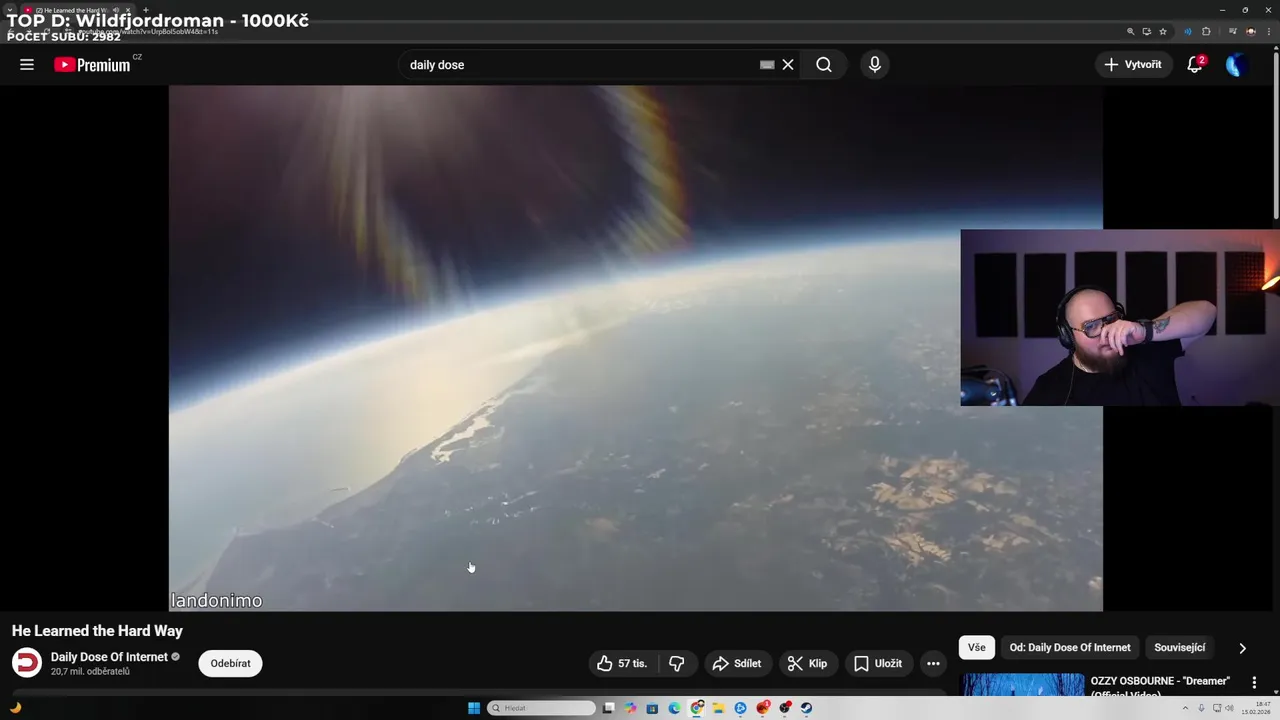
Task: Open the YouTube hamburger guide menu
Action: tap(27, 65)
